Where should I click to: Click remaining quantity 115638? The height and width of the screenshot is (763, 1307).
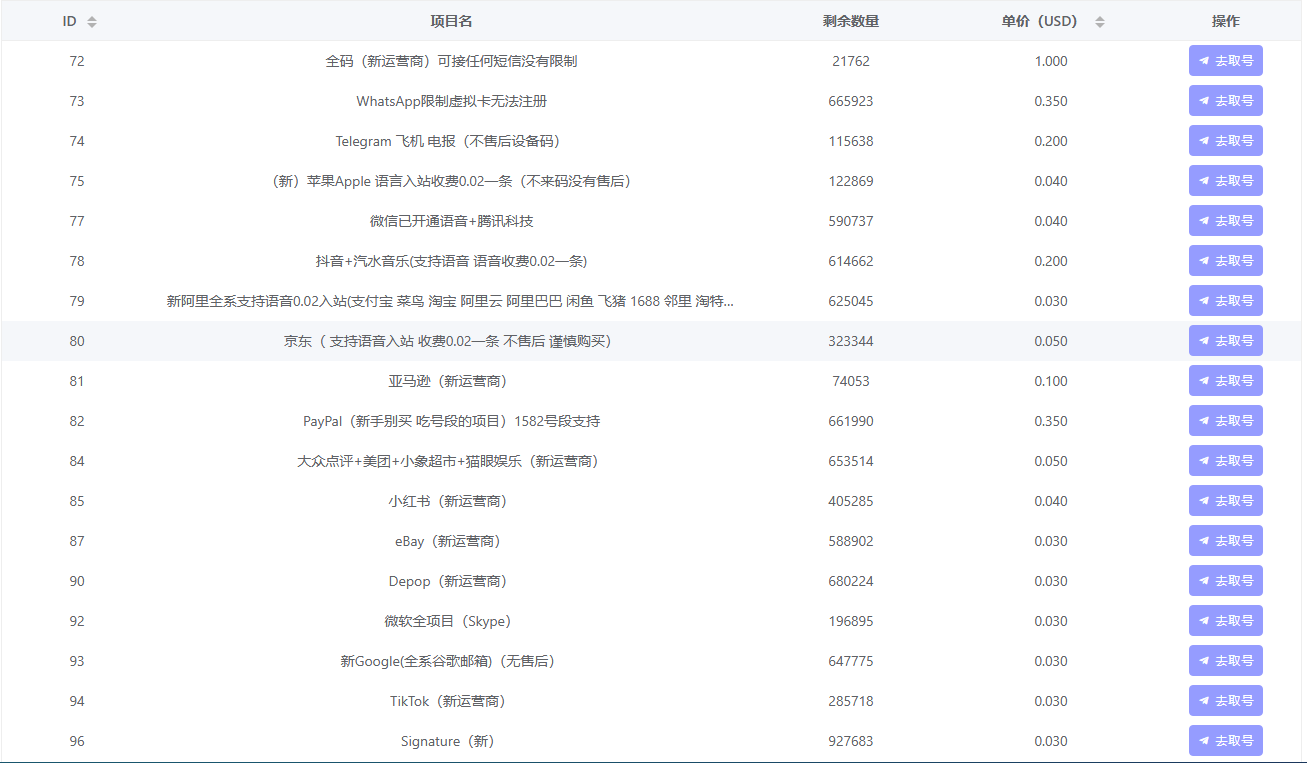pos(851,141)
